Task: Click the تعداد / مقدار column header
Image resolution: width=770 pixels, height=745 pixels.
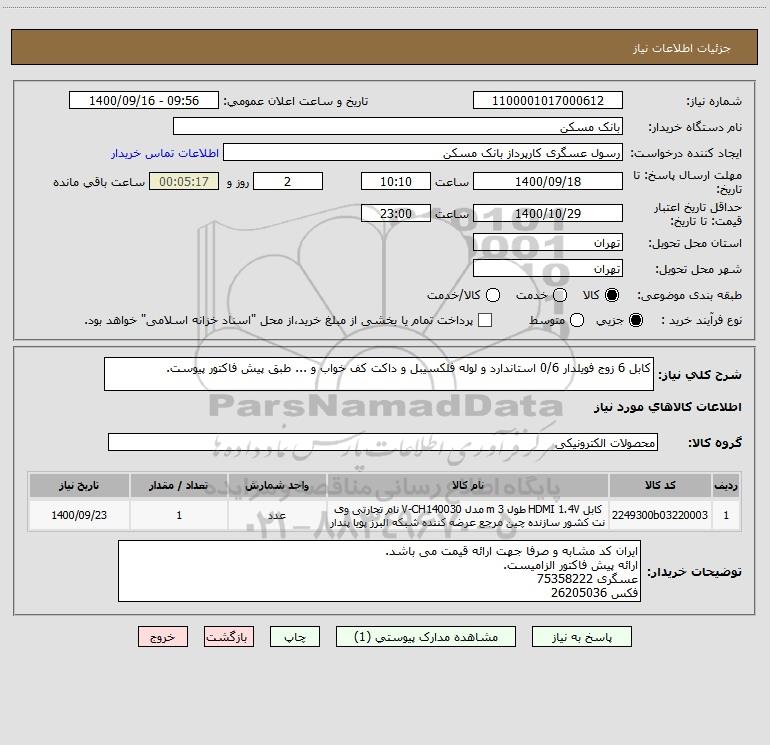Action: point(179,485)
